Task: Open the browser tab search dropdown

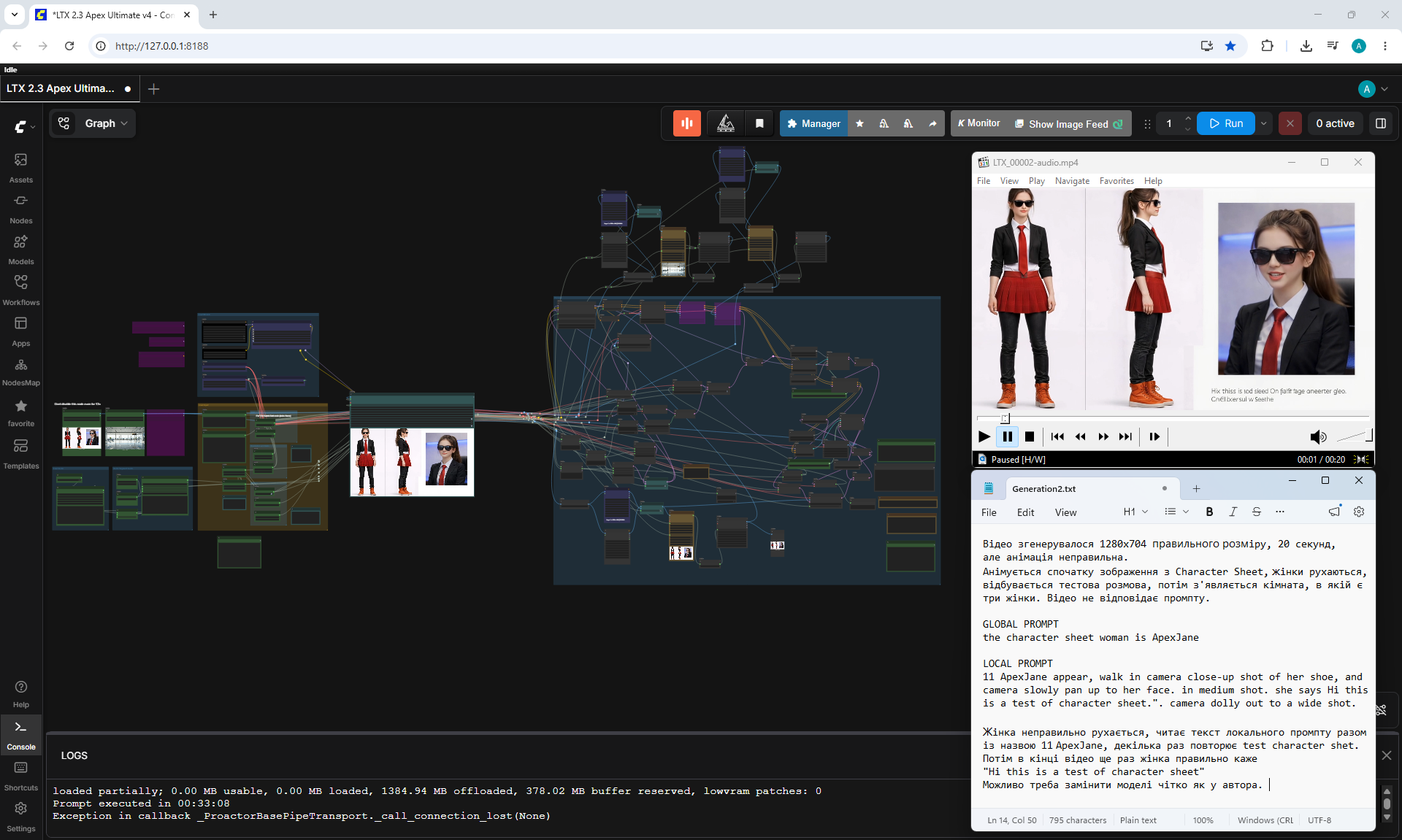Action: pyautogui.click(x=14, y=15)
